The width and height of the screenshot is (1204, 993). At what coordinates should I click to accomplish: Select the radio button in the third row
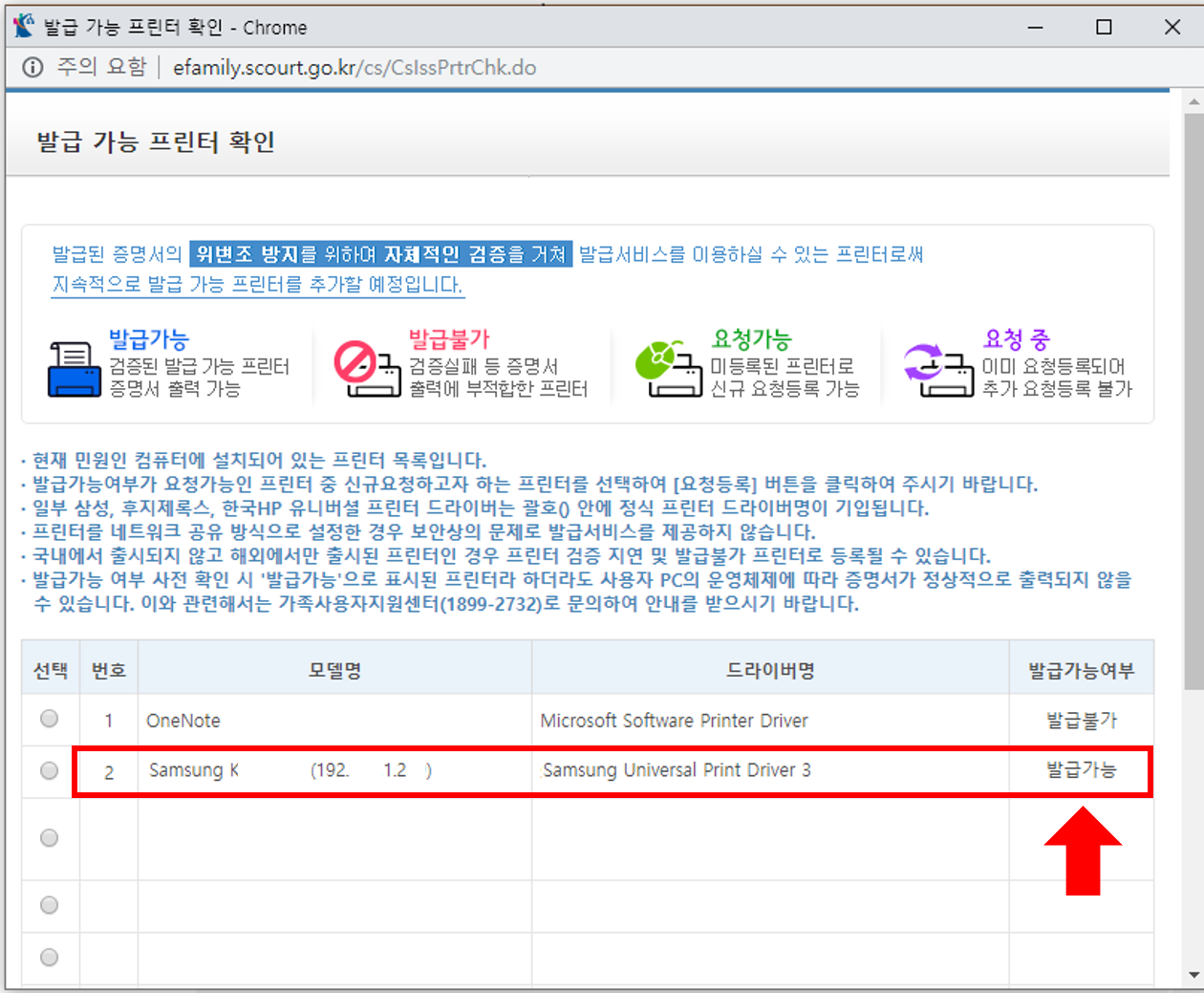point(50,837)
